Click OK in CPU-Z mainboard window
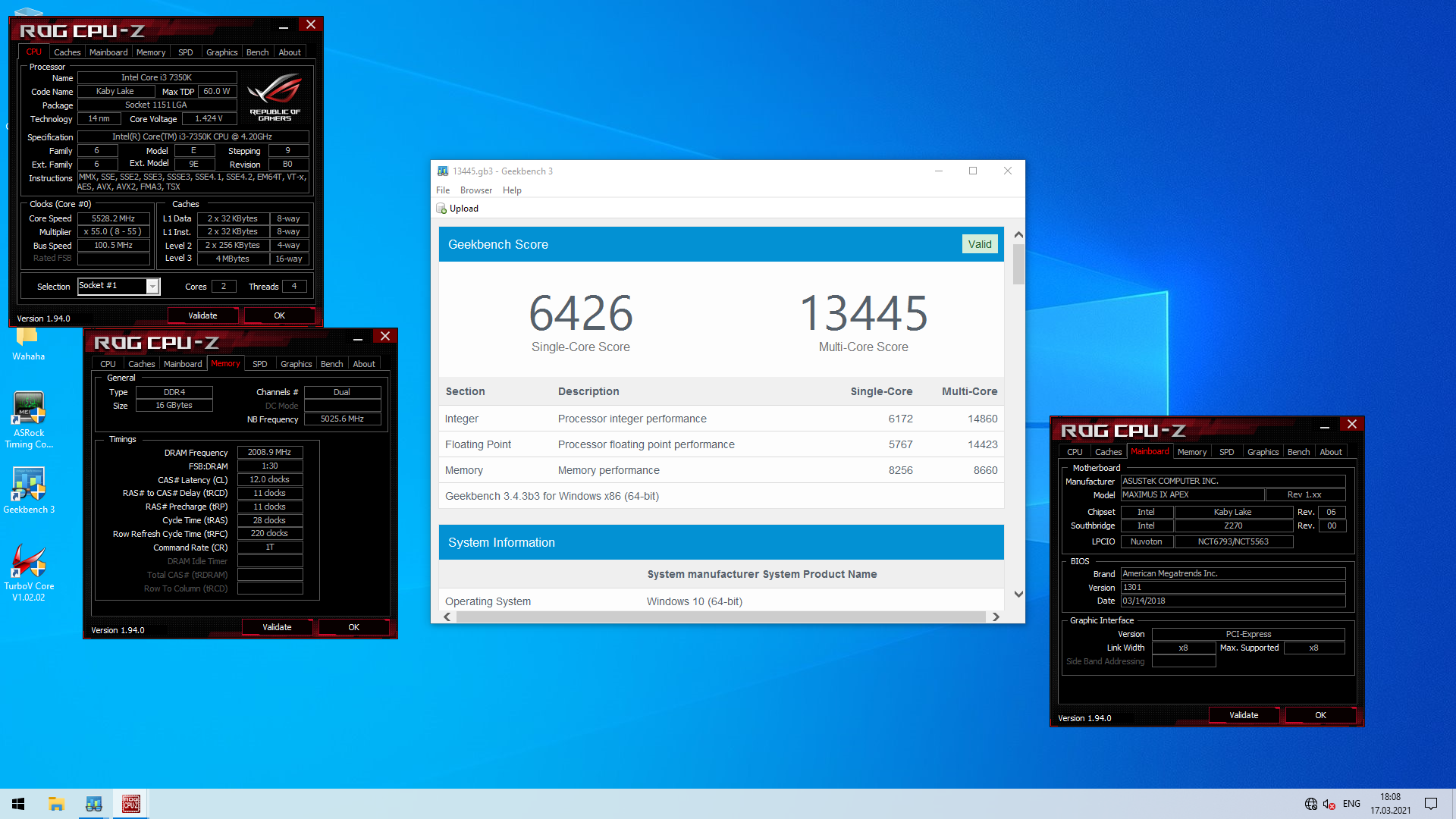Screen dimensions: 1456x819 pos(1320,715)
